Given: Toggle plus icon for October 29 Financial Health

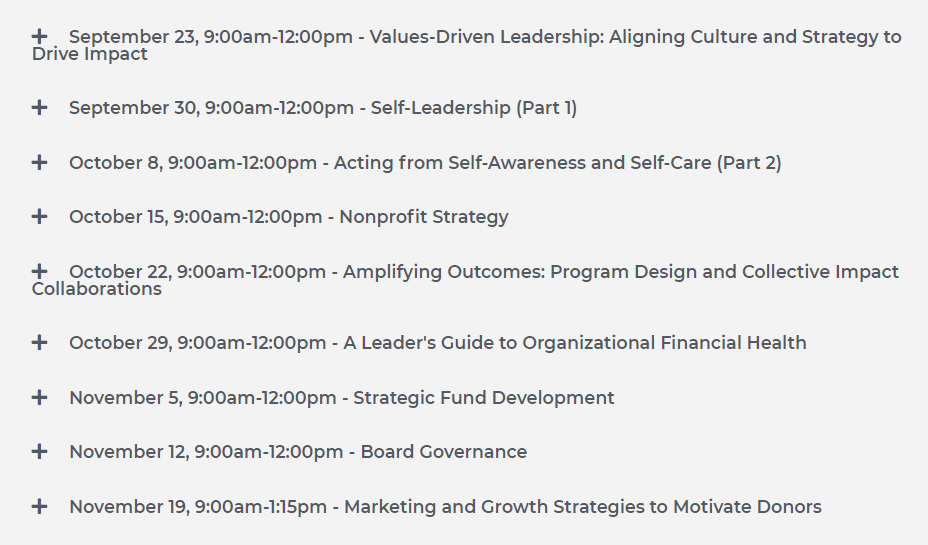Looking at the screenshot, I should pos(39,343).
